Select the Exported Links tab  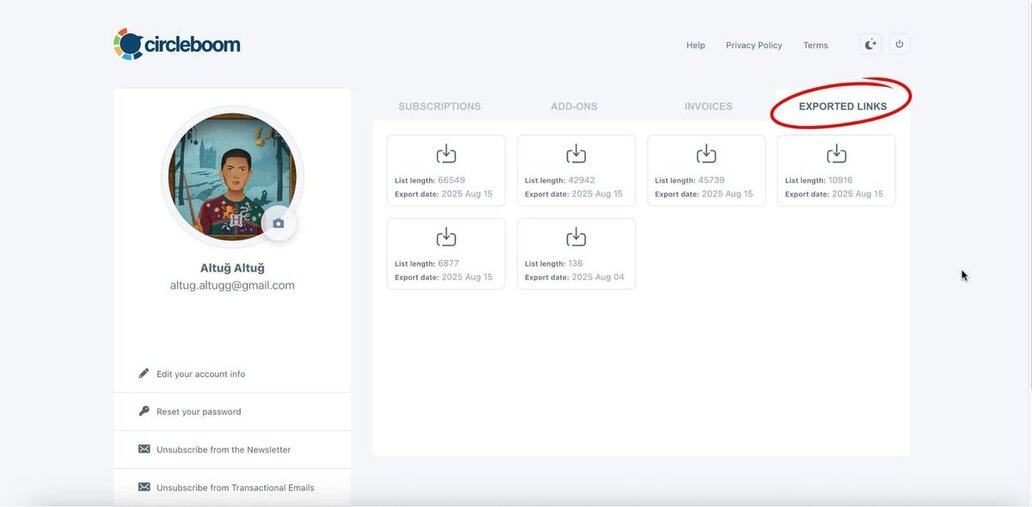pos(842,107)
